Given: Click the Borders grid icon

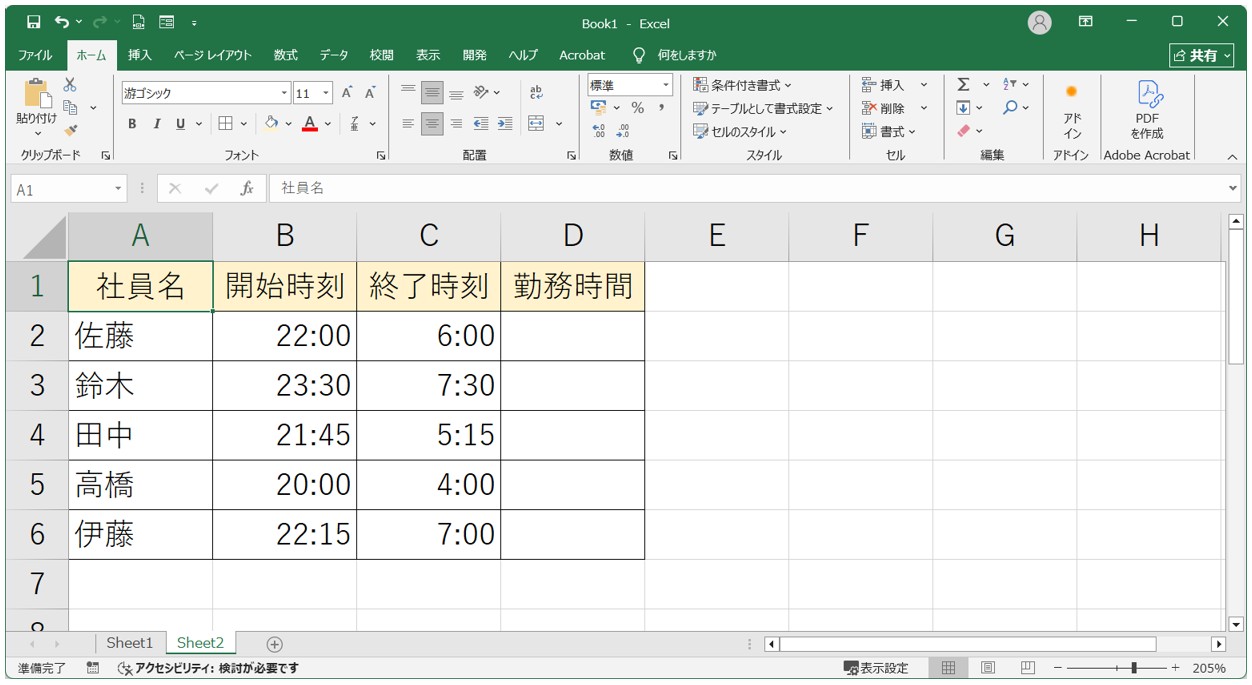Looking at the screenshot, I should 225,124.
